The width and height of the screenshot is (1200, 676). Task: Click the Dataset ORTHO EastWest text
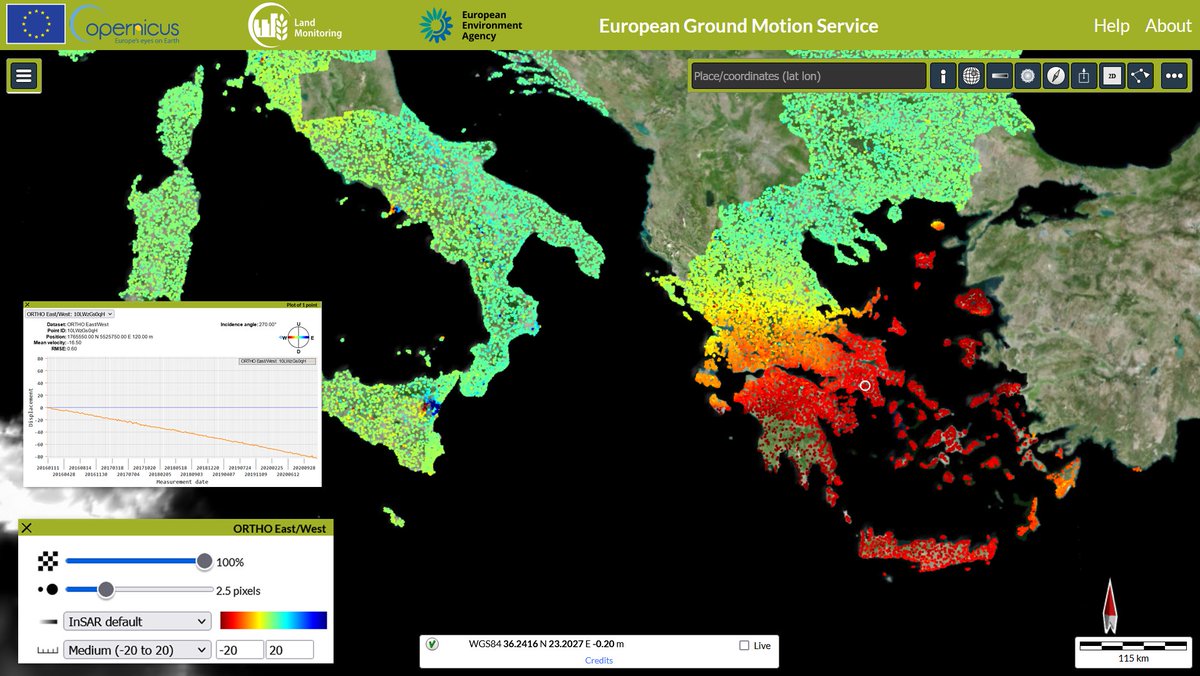click(78, 324)
